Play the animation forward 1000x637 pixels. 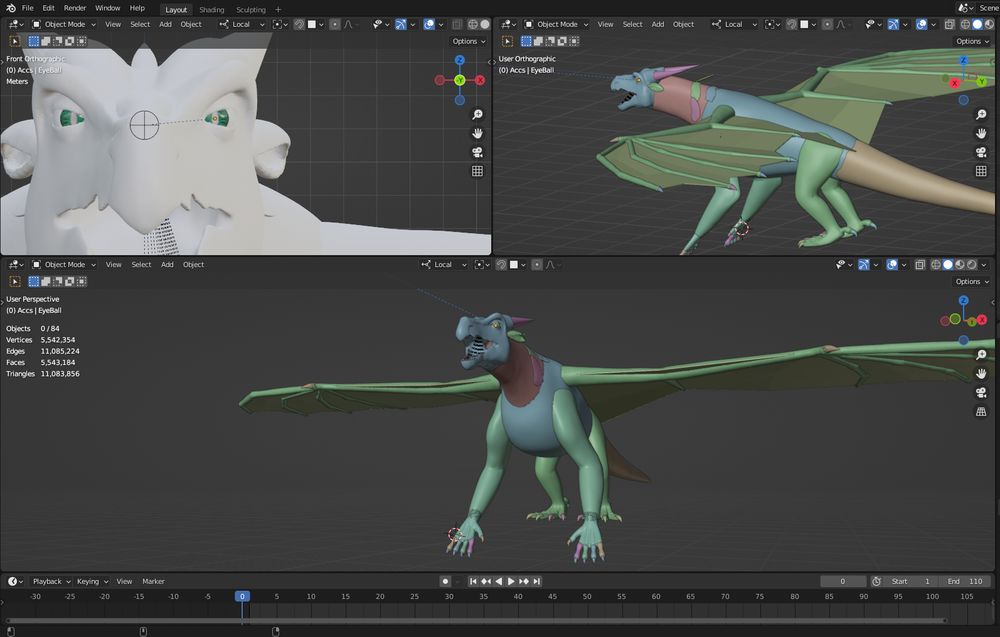coord(511,581)
